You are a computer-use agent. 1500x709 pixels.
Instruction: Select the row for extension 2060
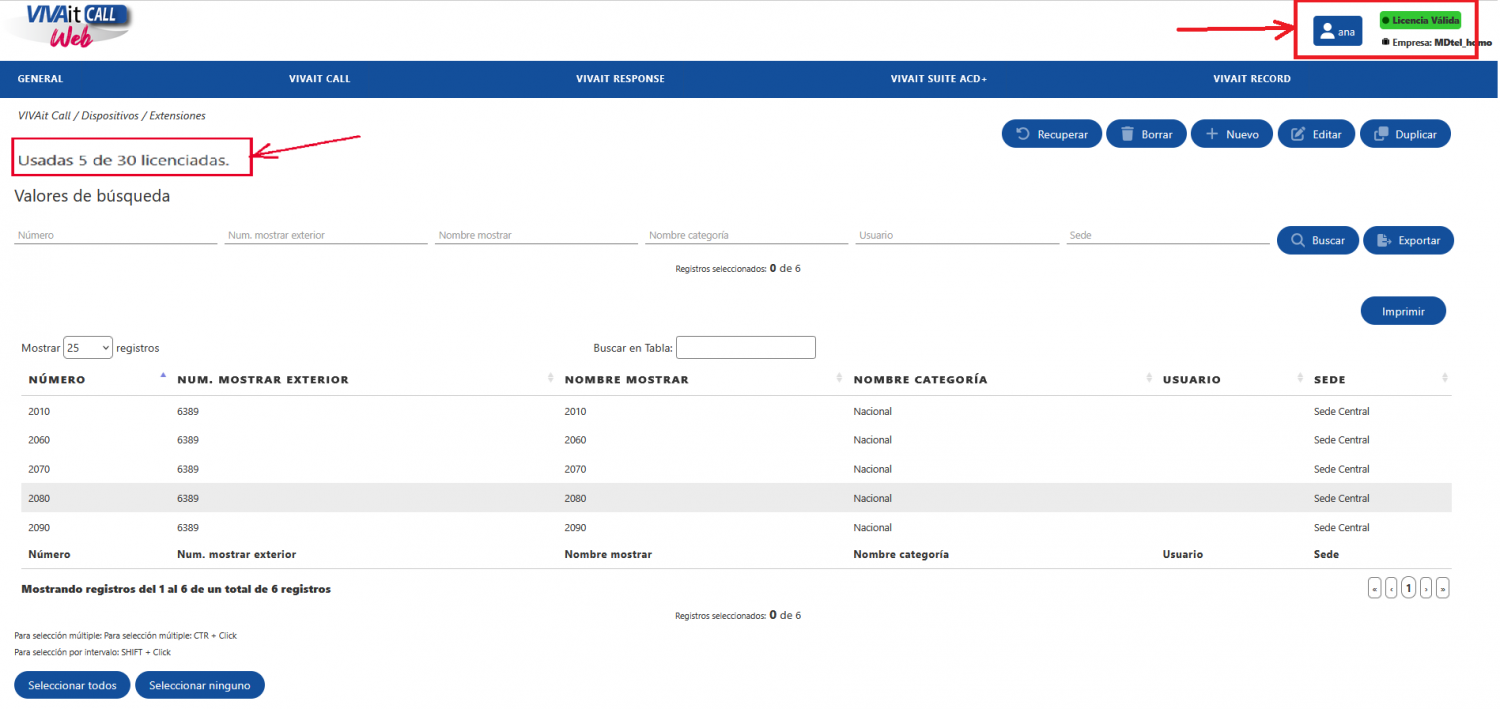click(x=737, y=441)
